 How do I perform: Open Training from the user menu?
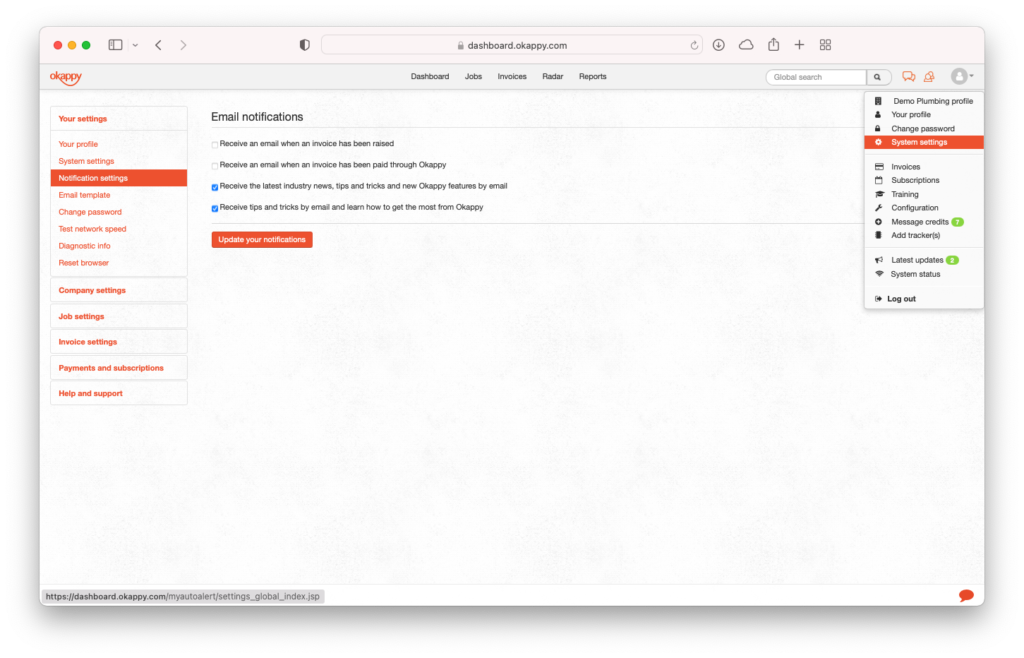[924, 195]
